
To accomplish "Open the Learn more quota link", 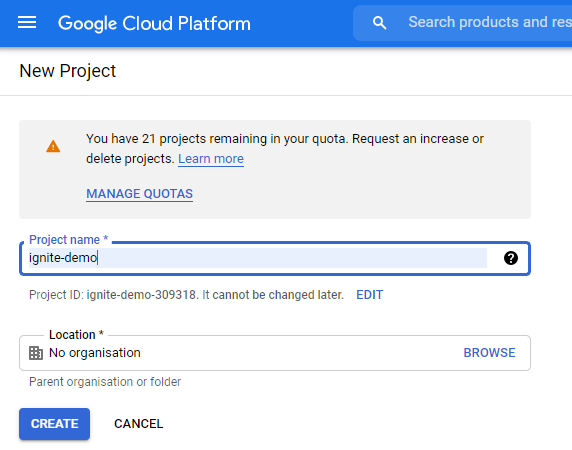I will [211, 159].
